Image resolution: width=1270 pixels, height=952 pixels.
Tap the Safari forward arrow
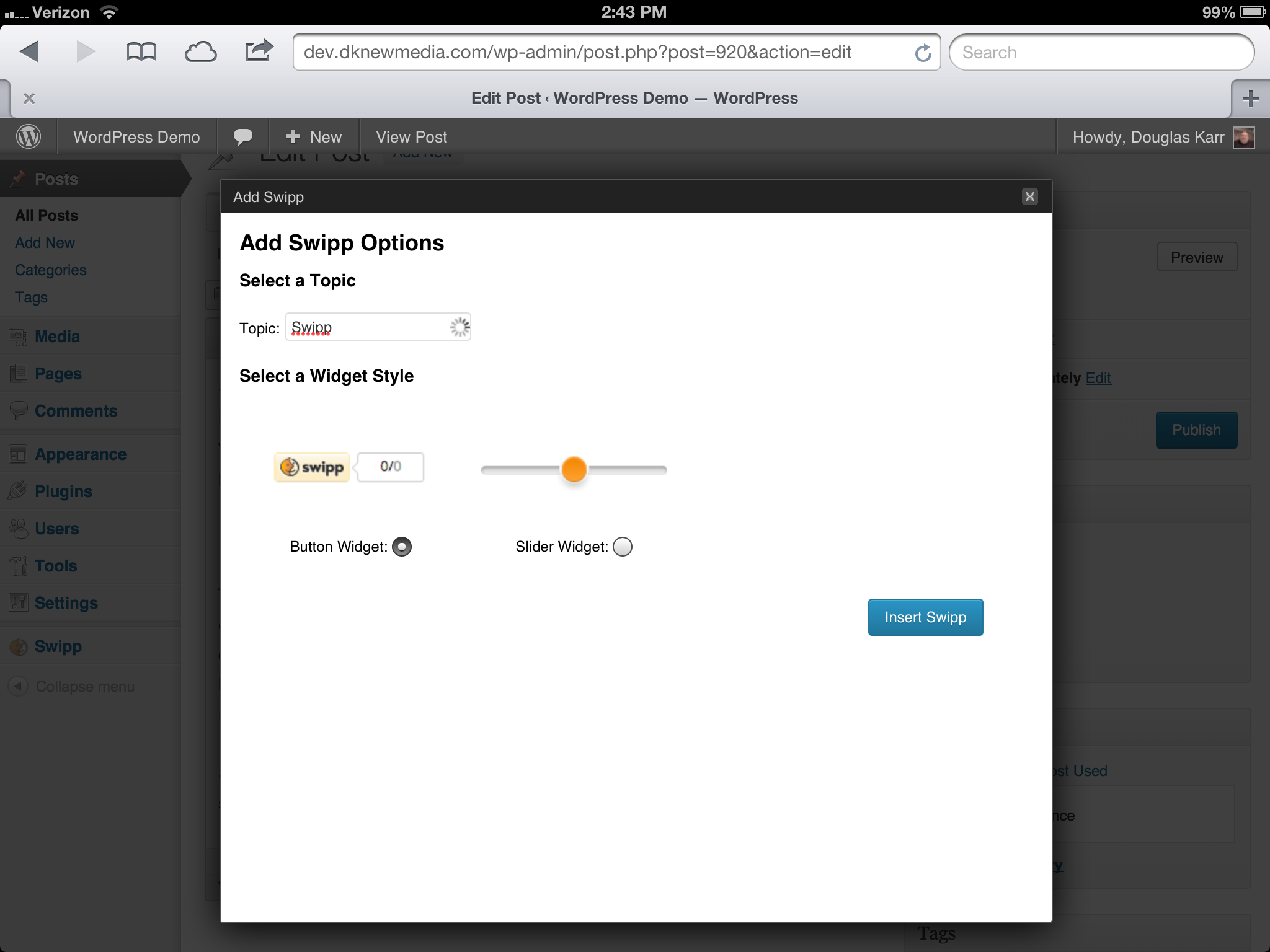(x=85, y=51)
